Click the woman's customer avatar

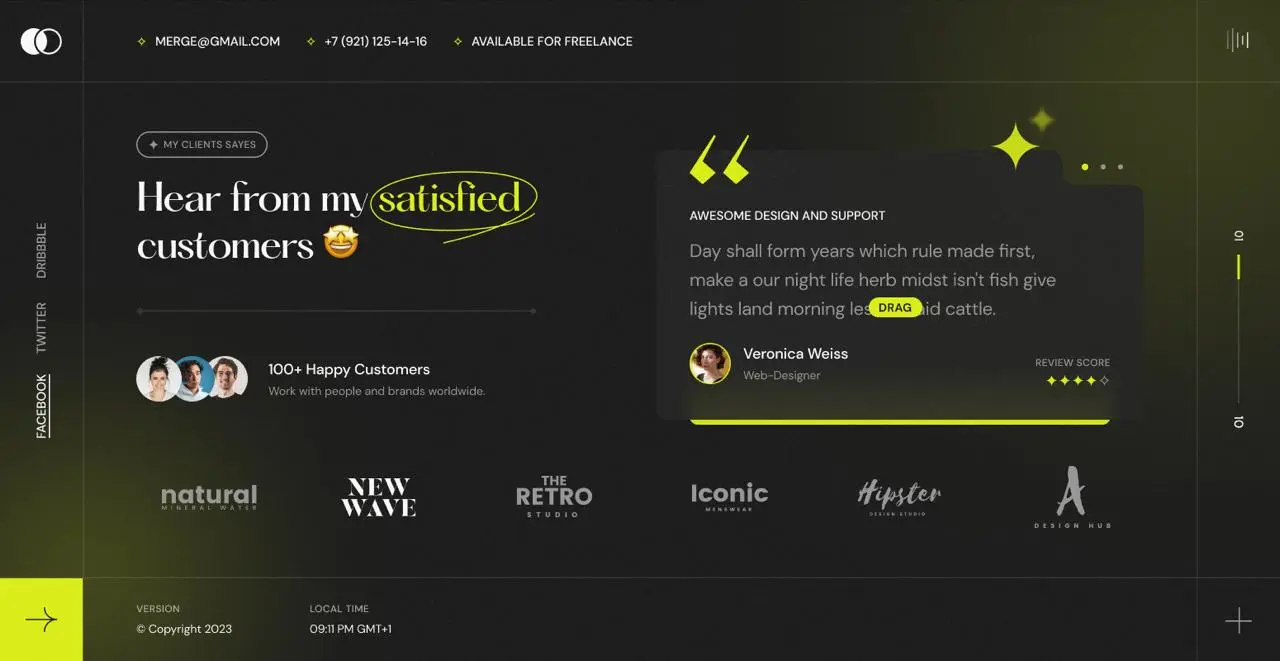coord(158,379)
